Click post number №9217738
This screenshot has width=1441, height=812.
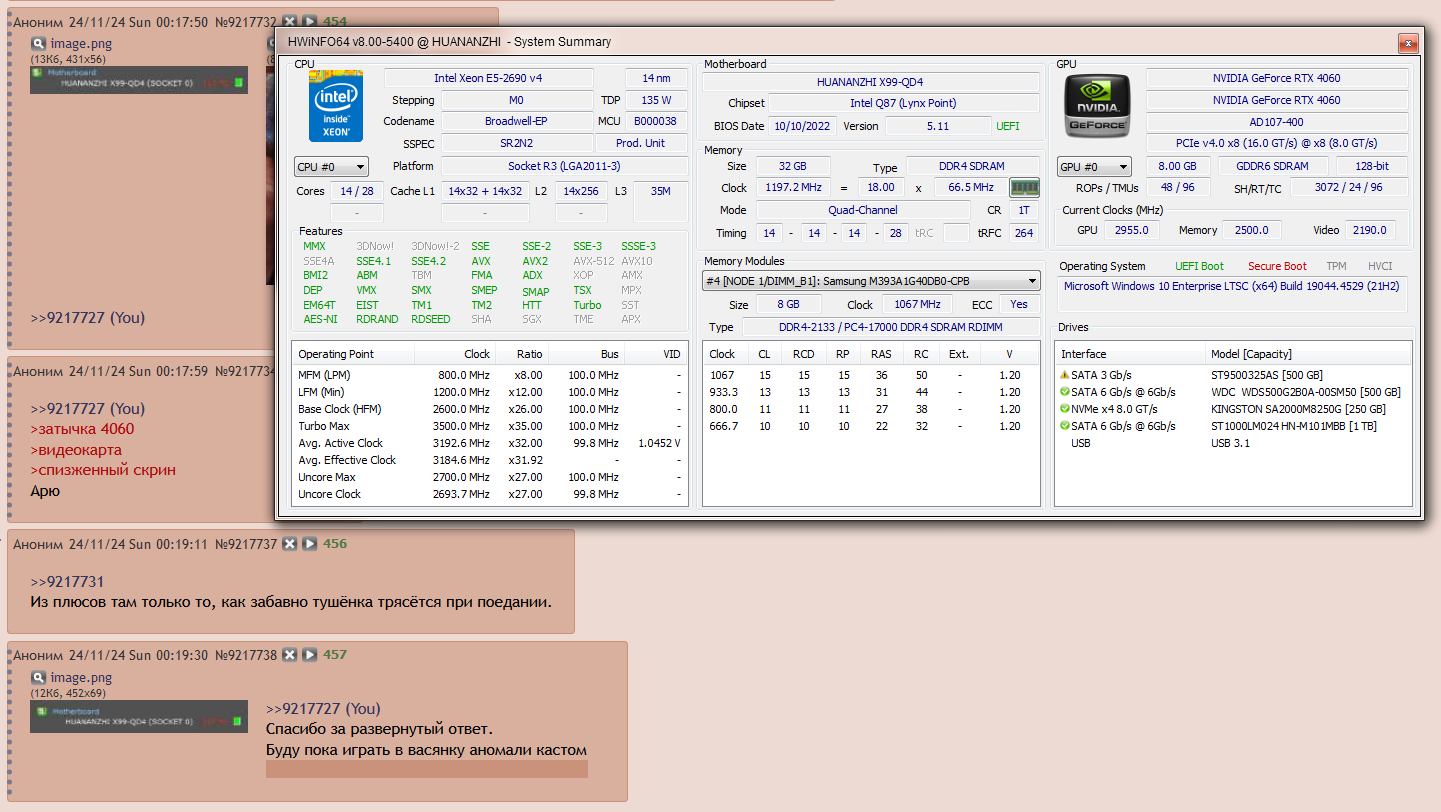[246, 656]
